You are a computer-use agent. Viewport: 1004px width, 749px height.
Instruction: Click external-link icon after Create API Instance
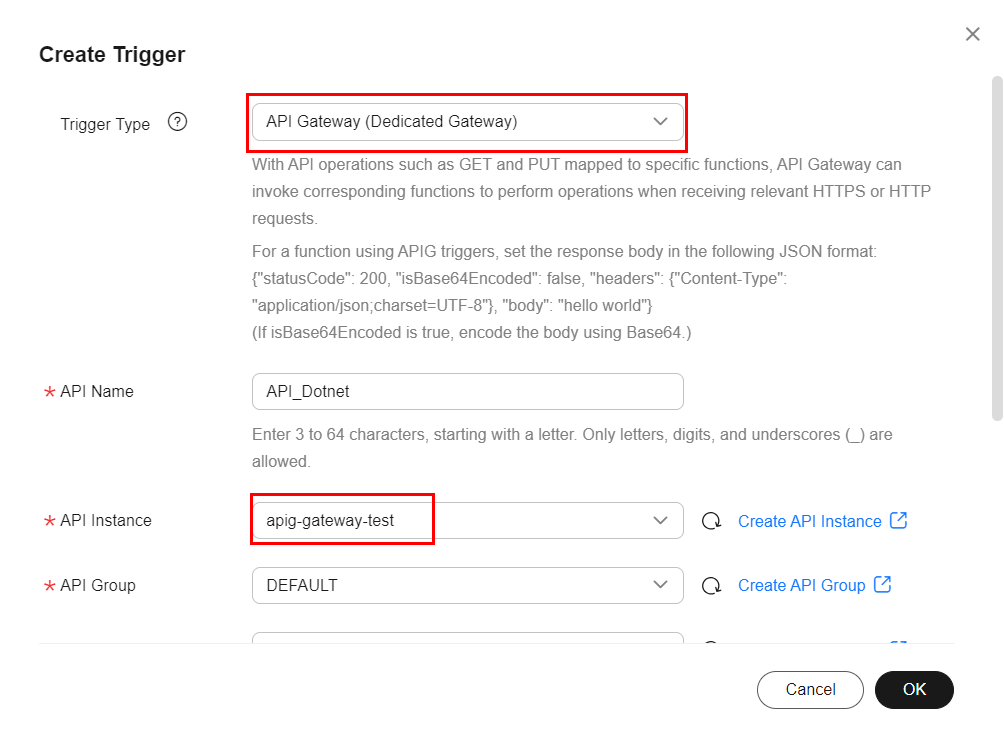[x=898, y=520]
